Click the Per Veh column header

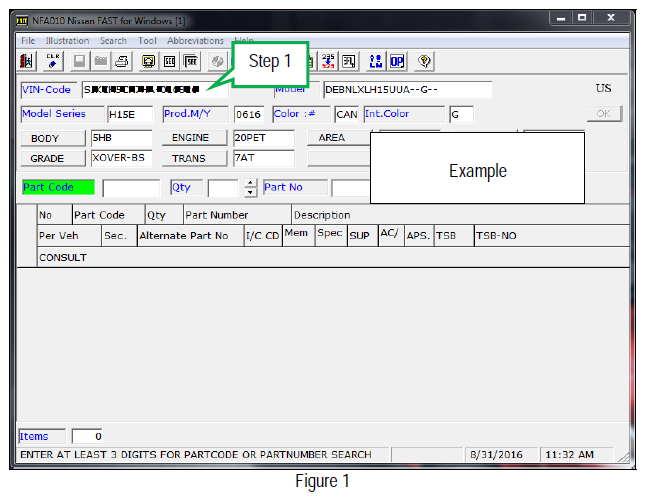[x=69, y=236]
